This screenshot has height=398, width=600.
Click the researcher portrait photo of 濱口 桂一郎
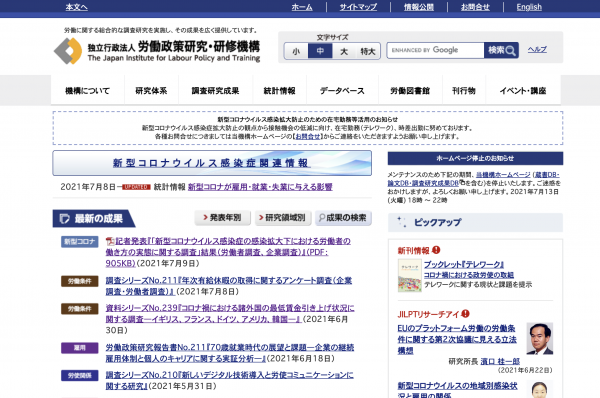tap(540, 338)
